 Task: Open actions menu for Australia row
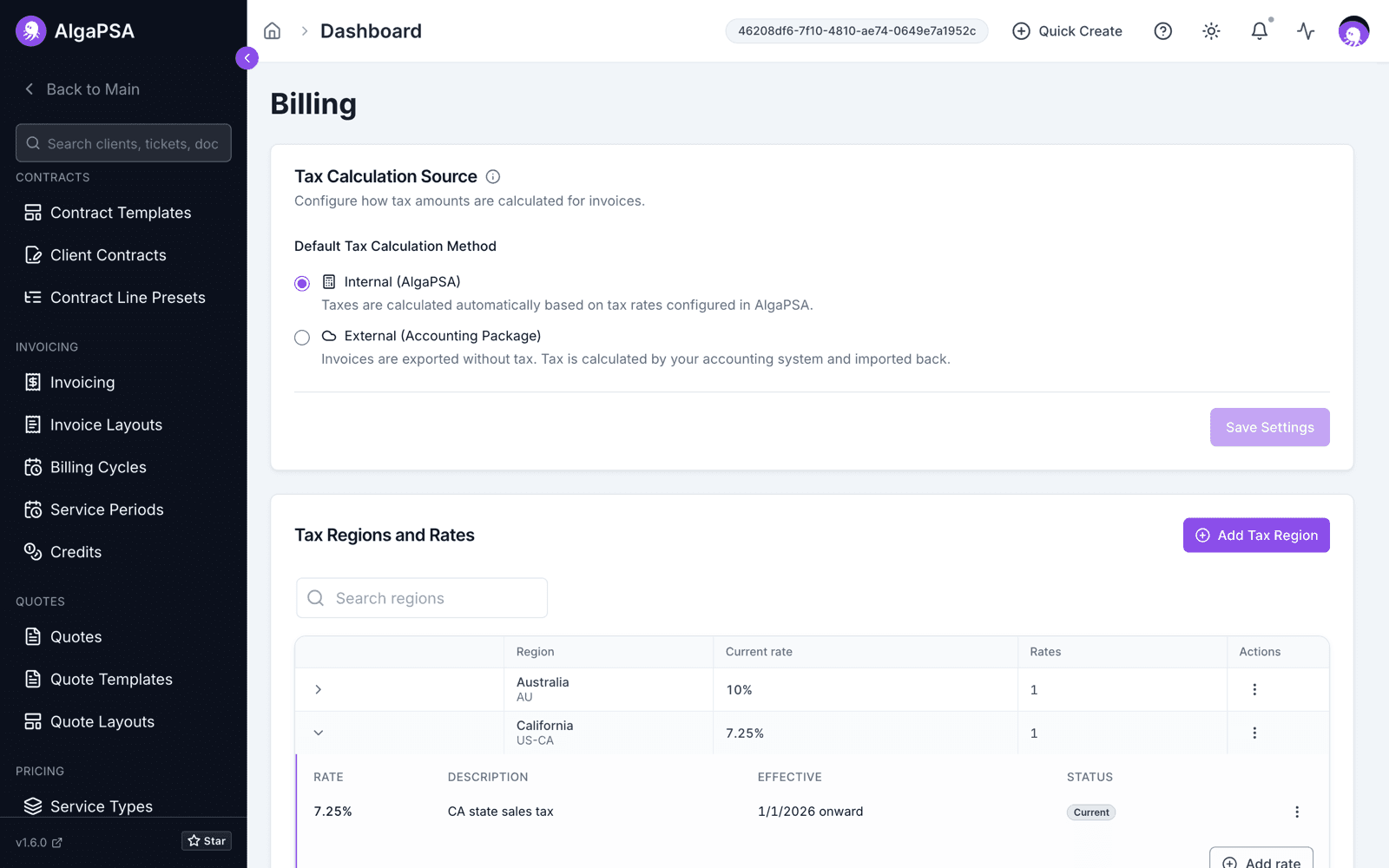click(x=1254, y=689)
